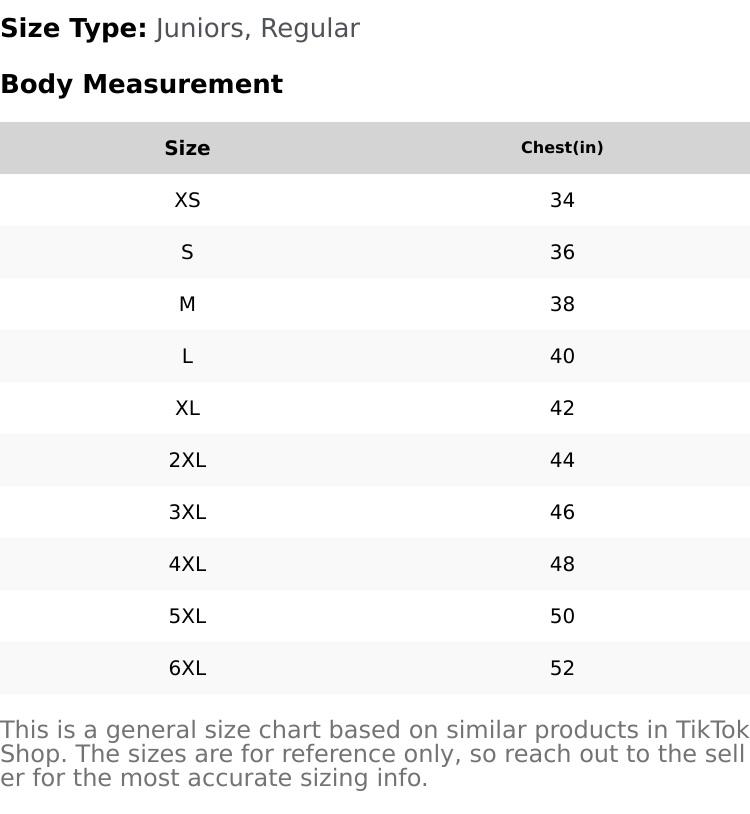
Task: Click the Body Measurement heading
Action: click(142, 84)
